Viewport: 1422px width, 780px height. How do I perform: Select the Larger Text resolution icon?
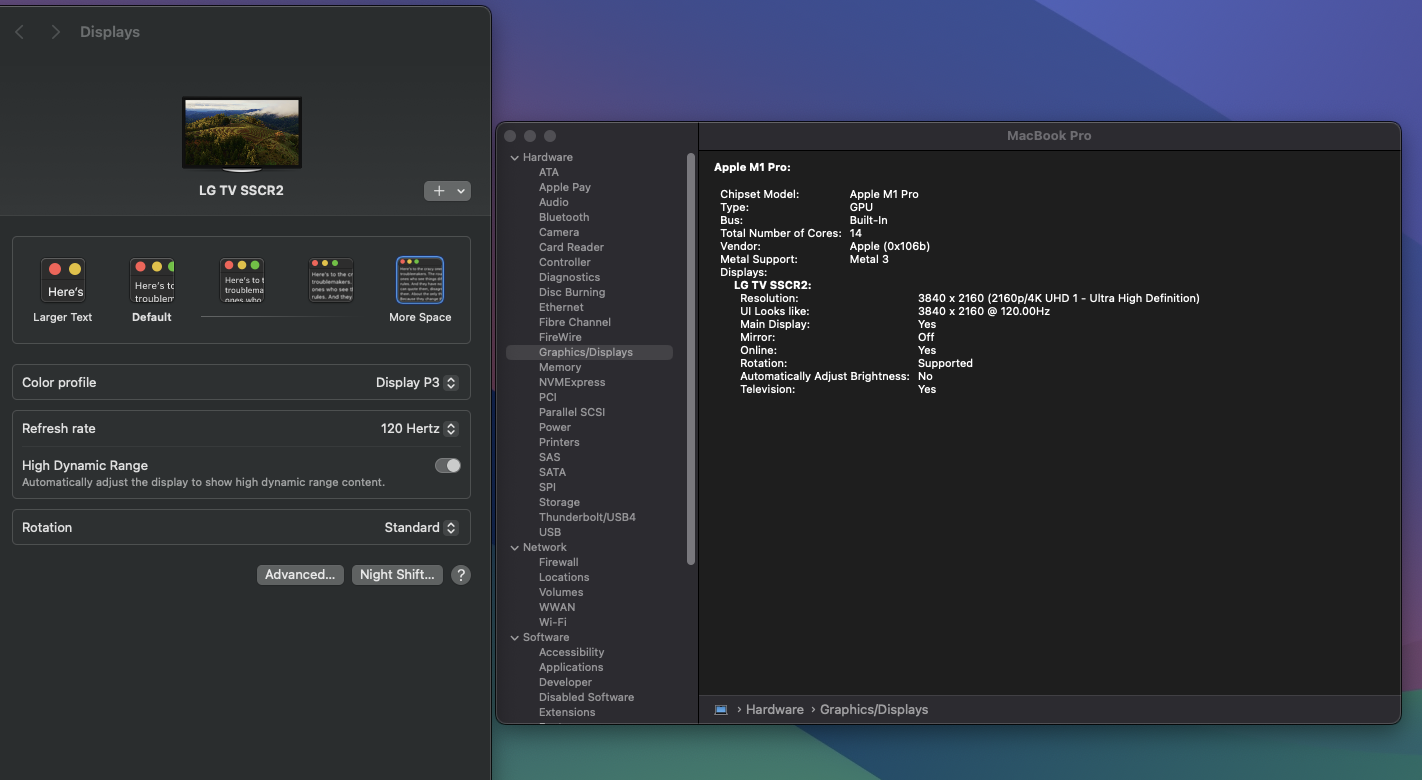[x=63, y=281]
